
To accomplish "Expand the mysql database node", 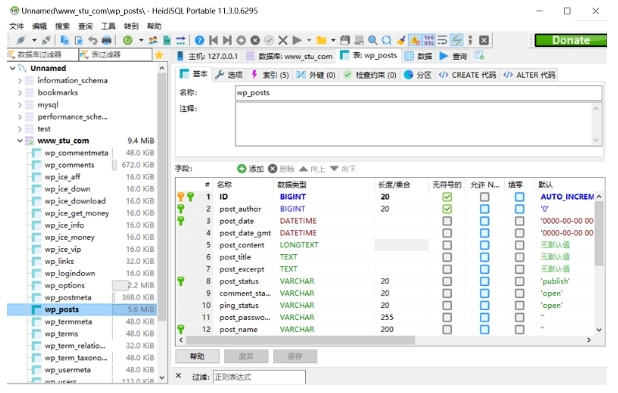I will [x=20, y=105].
